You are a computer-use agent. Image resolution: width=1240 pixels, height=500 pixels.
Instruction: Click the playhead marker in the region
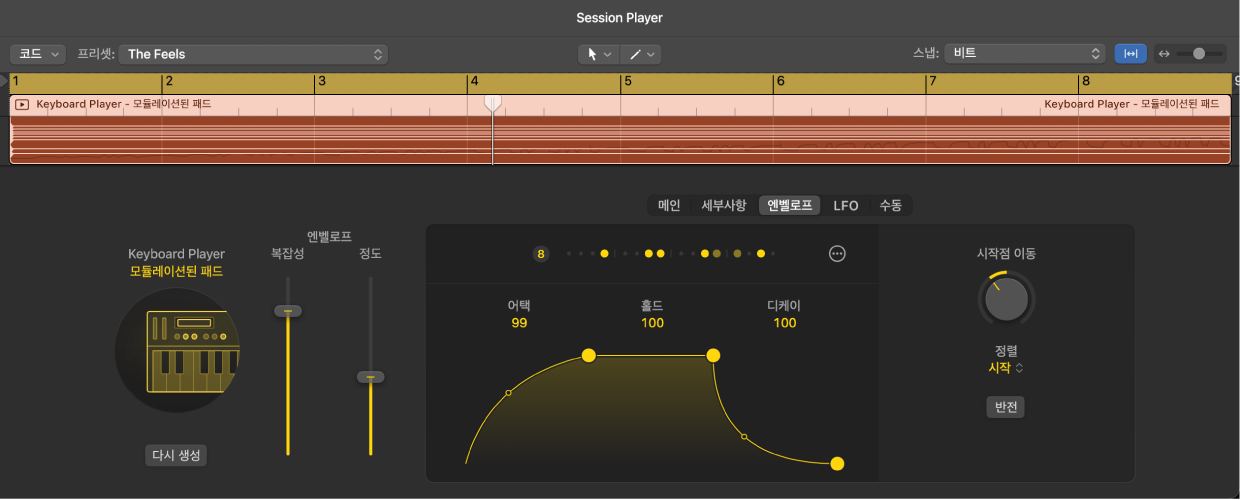(492, 103)
